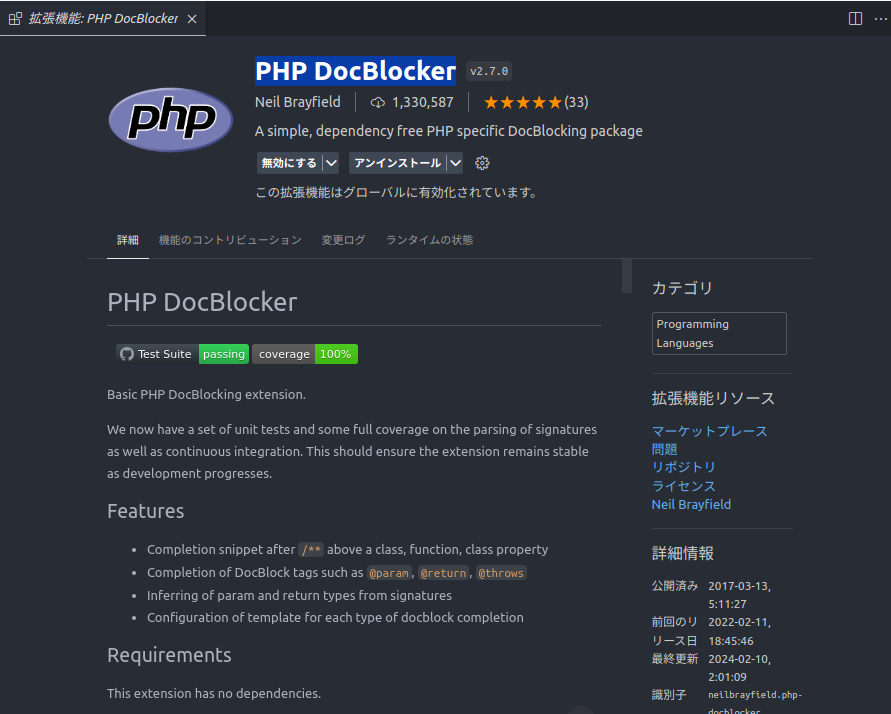
Task: Switch to 機能のコントリビューション tab
Action: click(230, 240)
